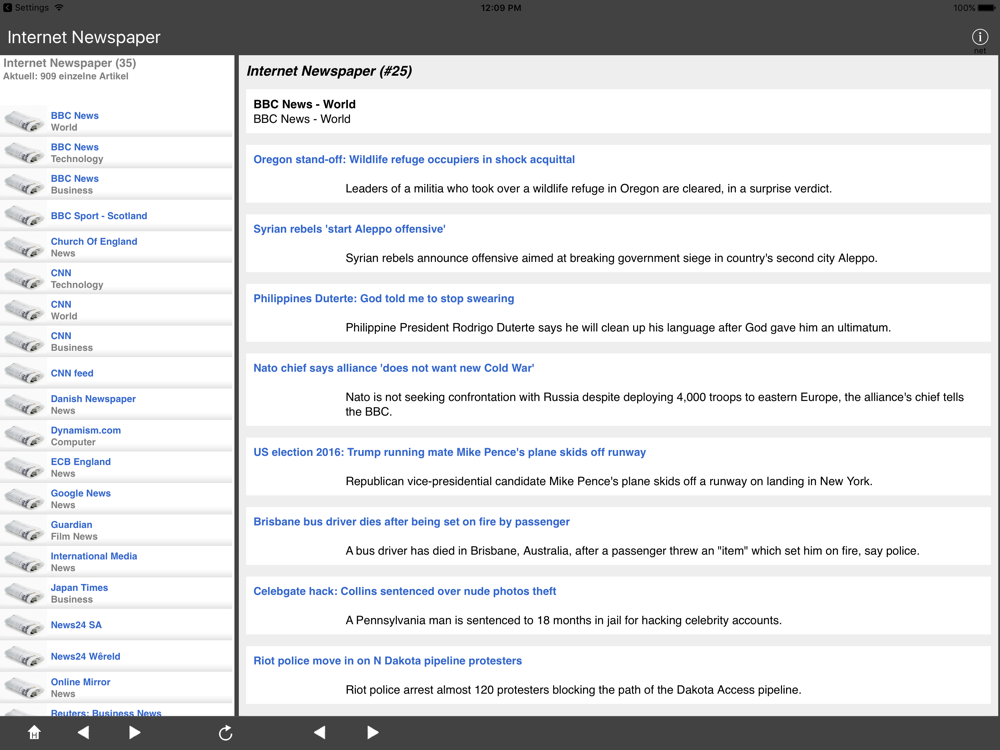This screenshot has width=1000, height=750.
Task: Open the Online Mirror News feed
Action: click(117, 688)
